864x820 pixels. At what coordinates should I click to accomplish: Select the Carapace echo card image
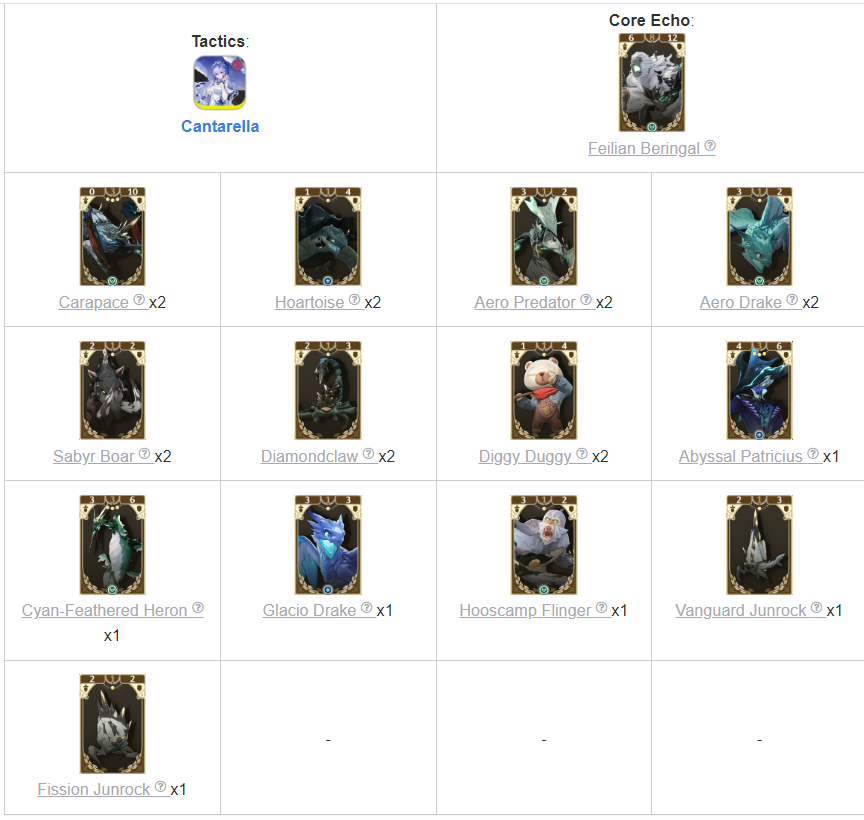click(x=112, y=236)
